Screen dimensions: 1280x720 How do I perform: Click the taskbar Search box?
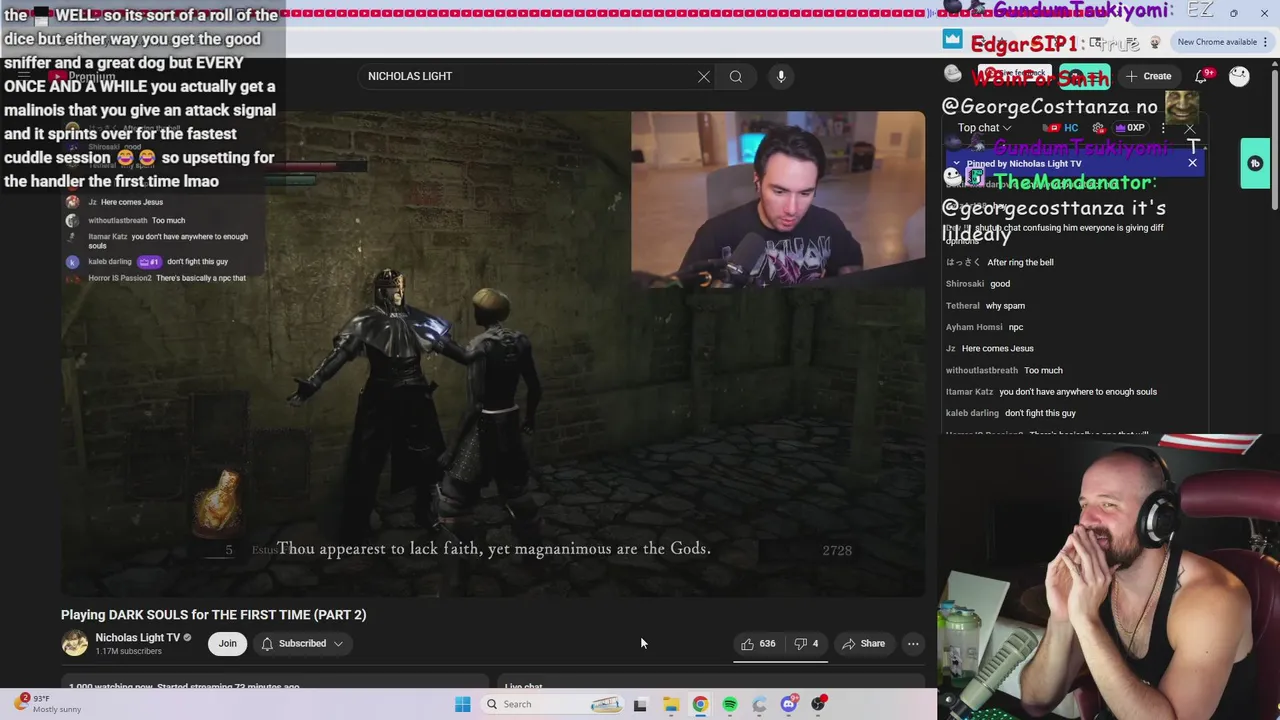550,704
